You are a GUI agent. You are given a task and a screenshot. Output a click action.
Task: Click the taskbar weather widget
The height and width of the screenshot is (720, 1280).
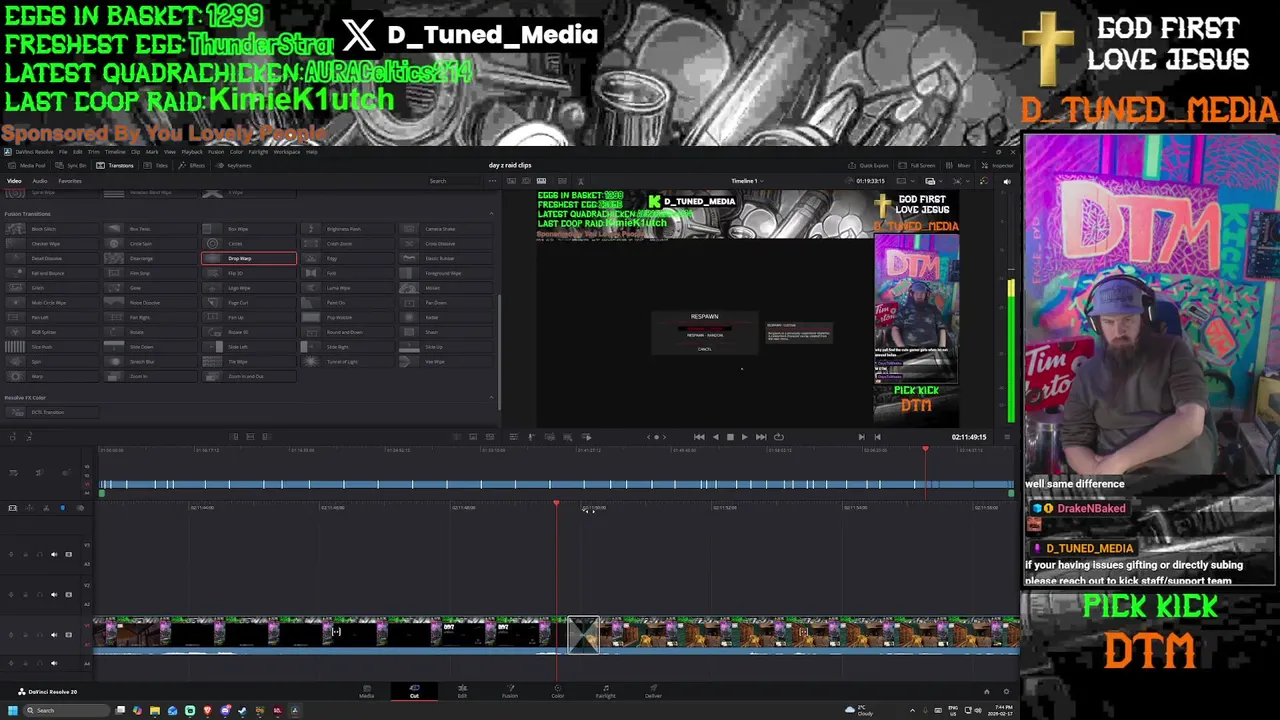[x=858, y=711]
